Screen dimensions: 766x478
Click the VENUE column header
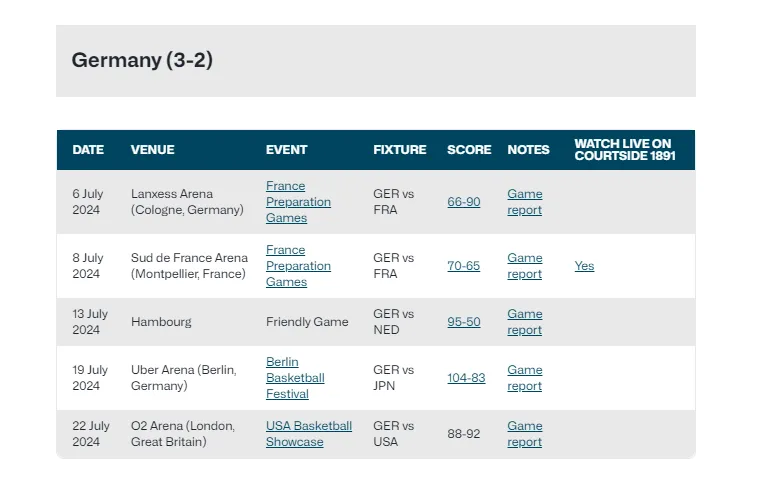coord(152,150)
